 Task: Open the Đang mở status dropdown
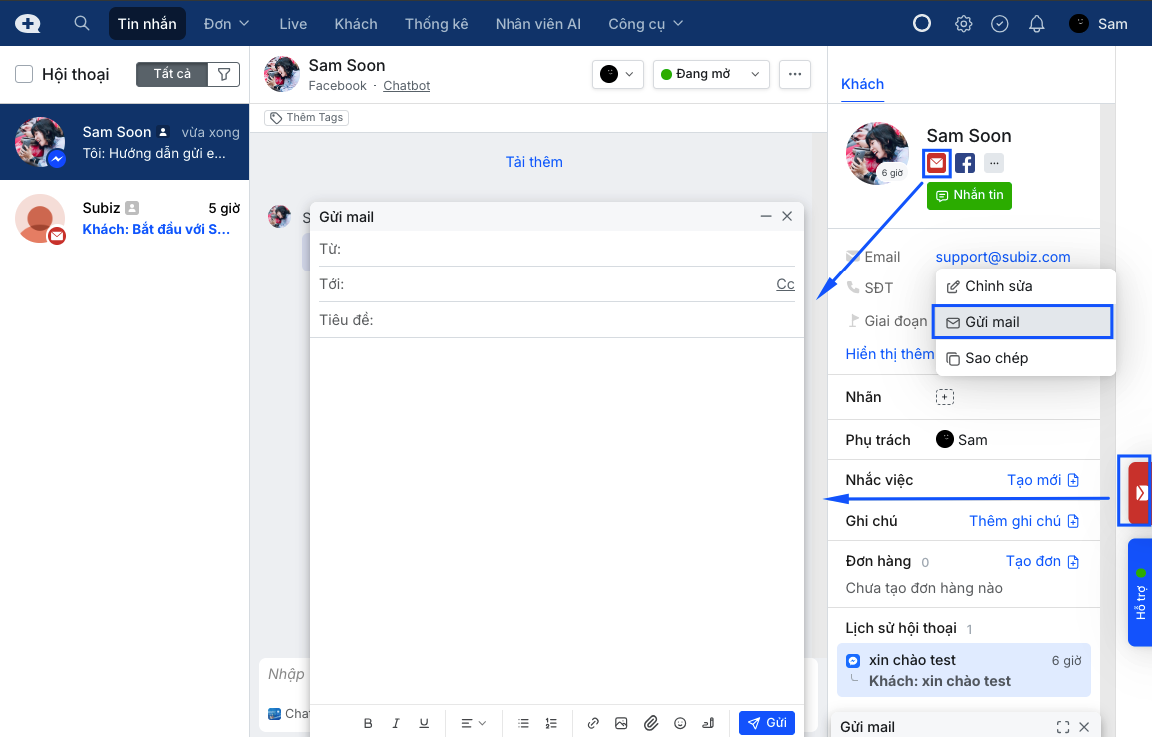click(x=711, y=74)
